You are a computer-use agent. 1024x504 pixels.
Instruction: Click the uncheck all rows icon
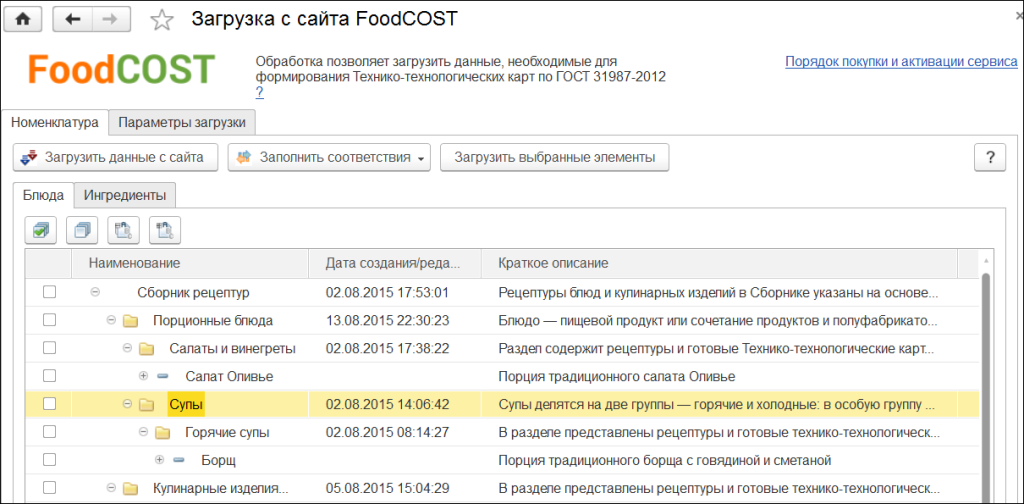[82, 230]
